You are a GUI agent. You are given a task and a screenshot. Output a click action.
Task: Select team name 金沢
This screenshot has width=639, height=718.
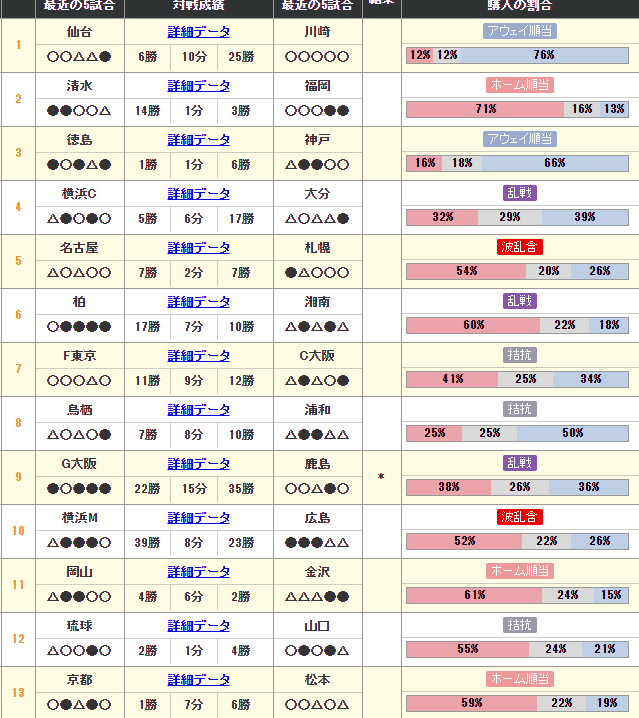[317, 572]
